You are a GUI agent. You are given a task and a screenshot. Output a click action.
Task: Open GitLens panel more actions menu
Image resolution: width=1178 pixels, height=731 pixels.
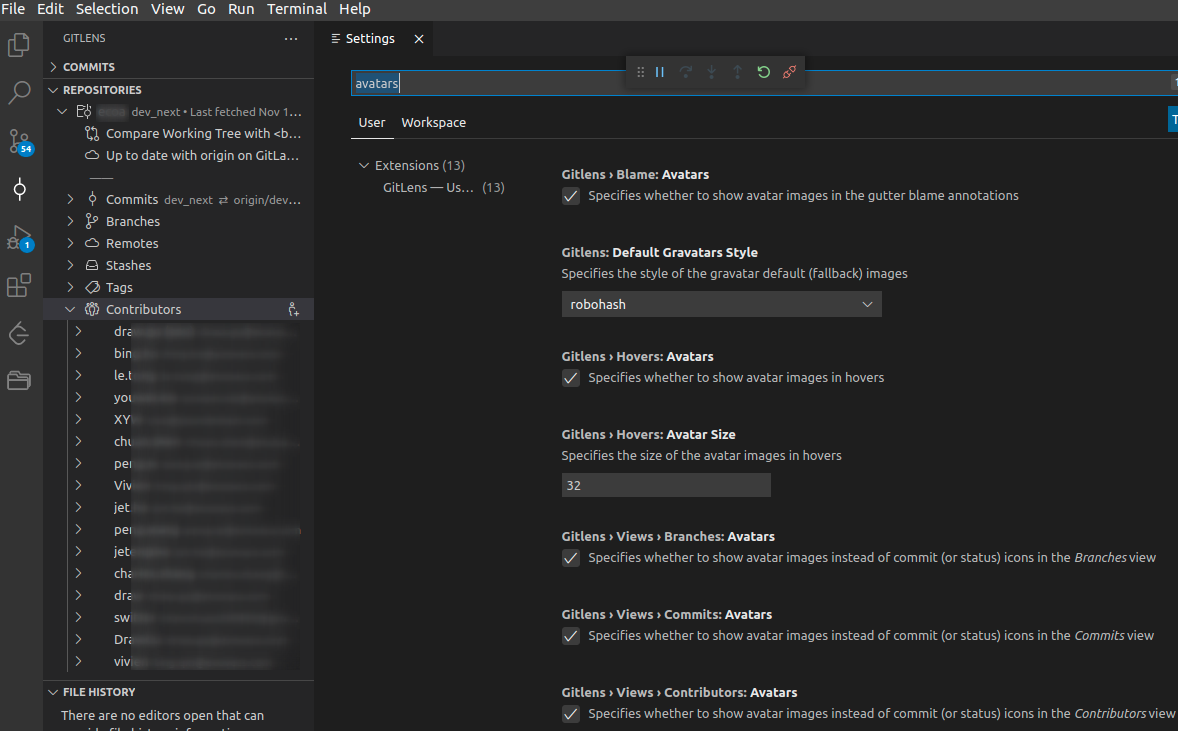291,38
